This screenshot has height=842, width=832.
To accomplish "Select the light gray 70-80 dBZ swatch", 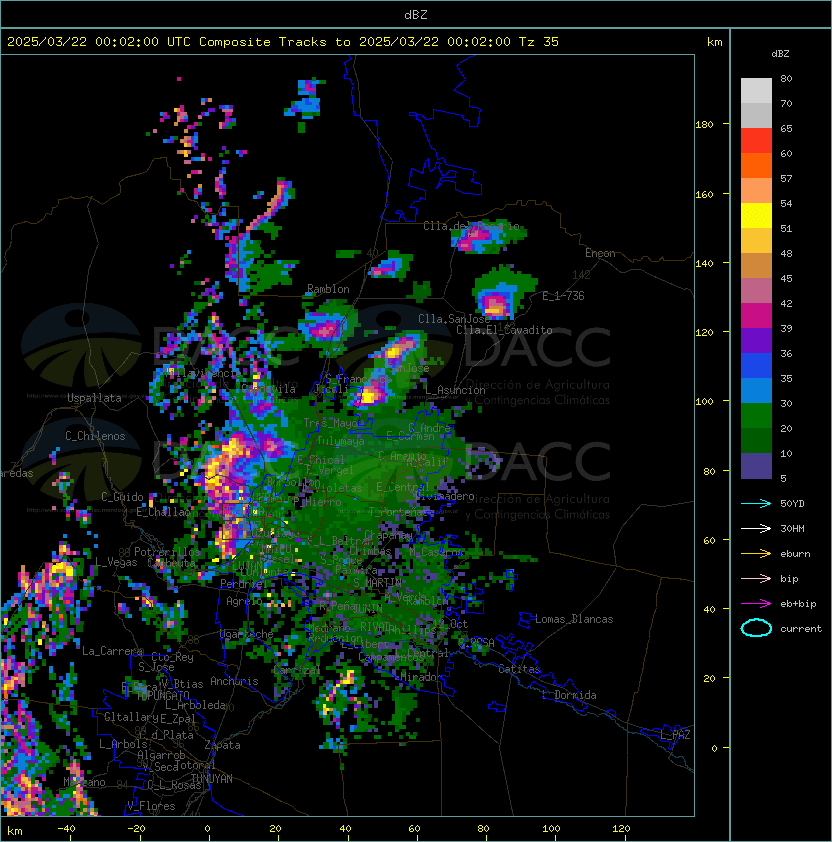I will [756, 91].
